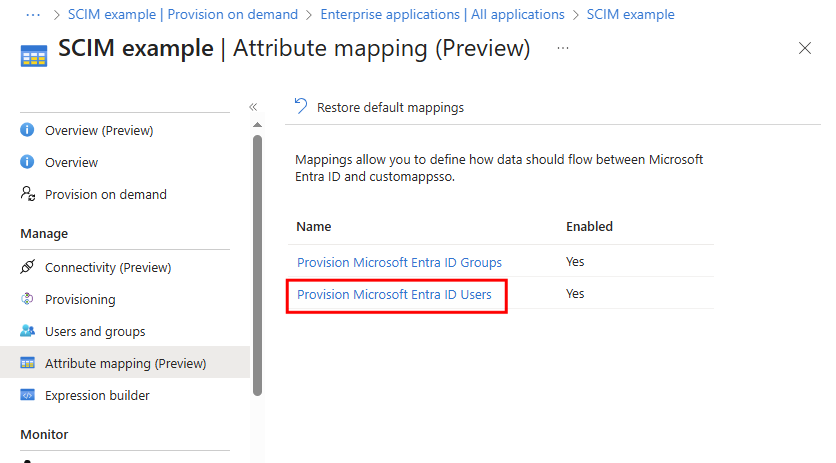
Task: Open Connectivity (Preview)
Action: pos(108,267)
